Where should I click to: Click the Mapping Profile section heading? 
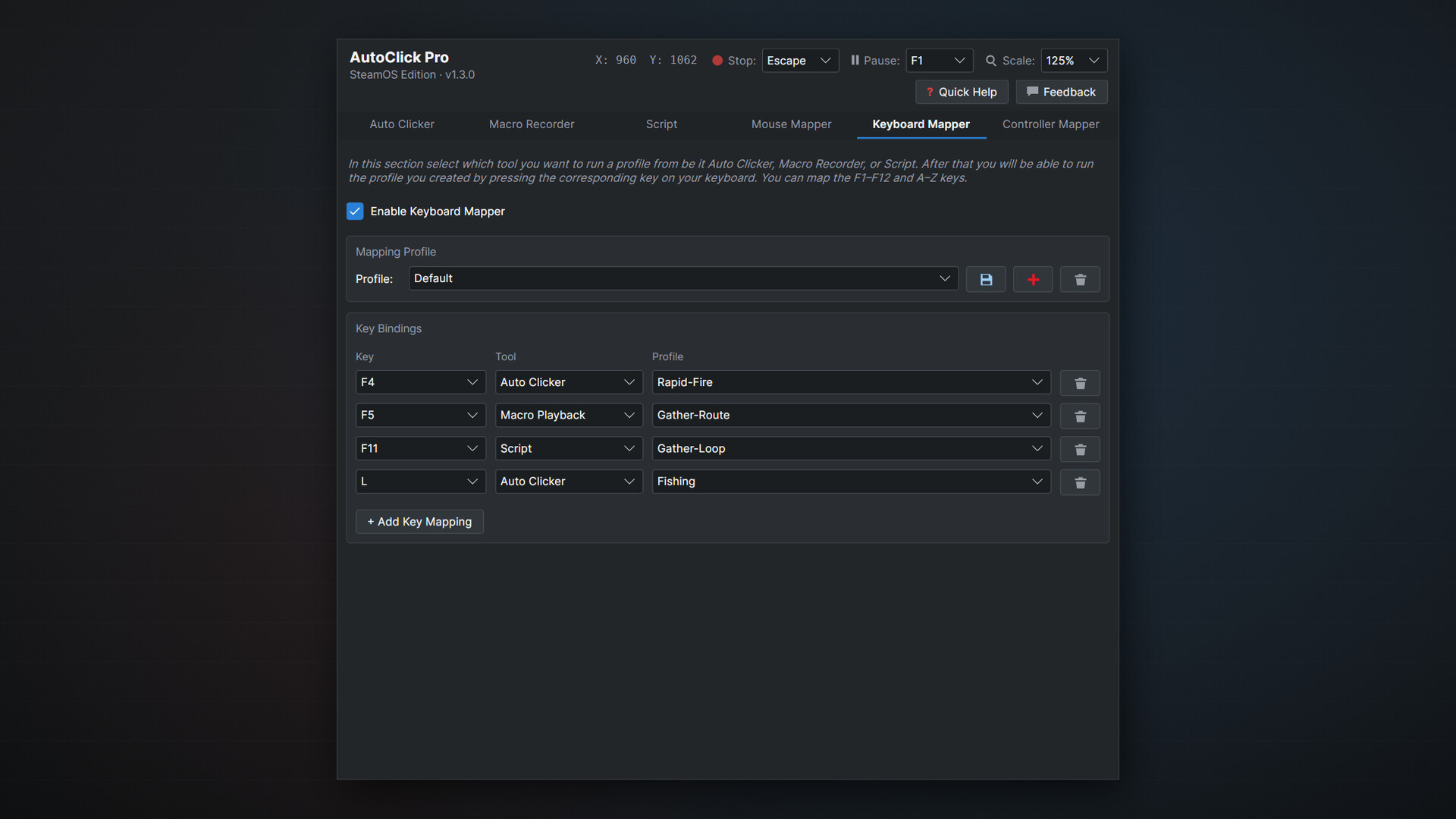pyautogui.click(x=396, y=252)
